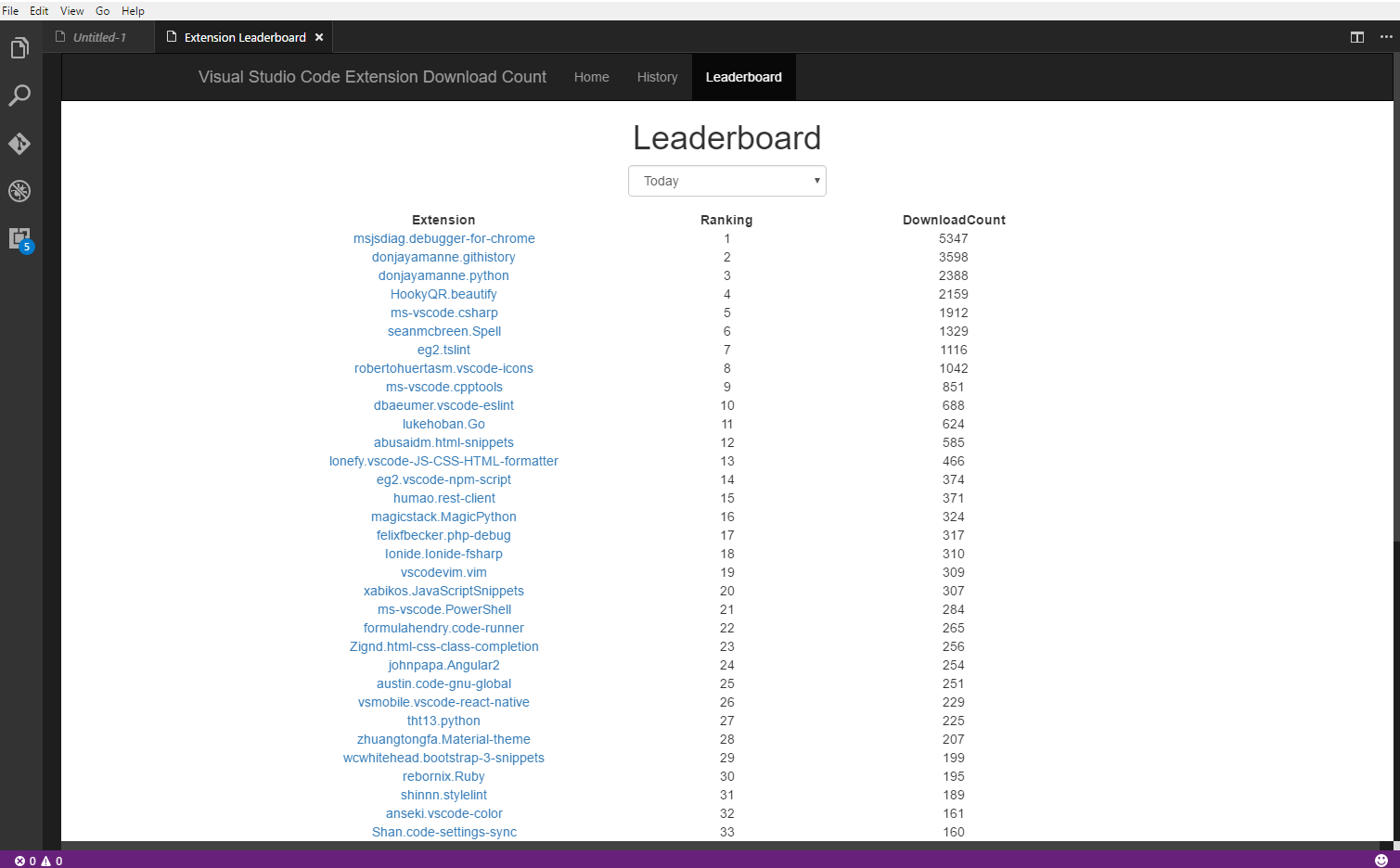The height and width of the screenshot is (868, 1400).
Task: Open eg2.tslint link
Action: pos(443,350)
